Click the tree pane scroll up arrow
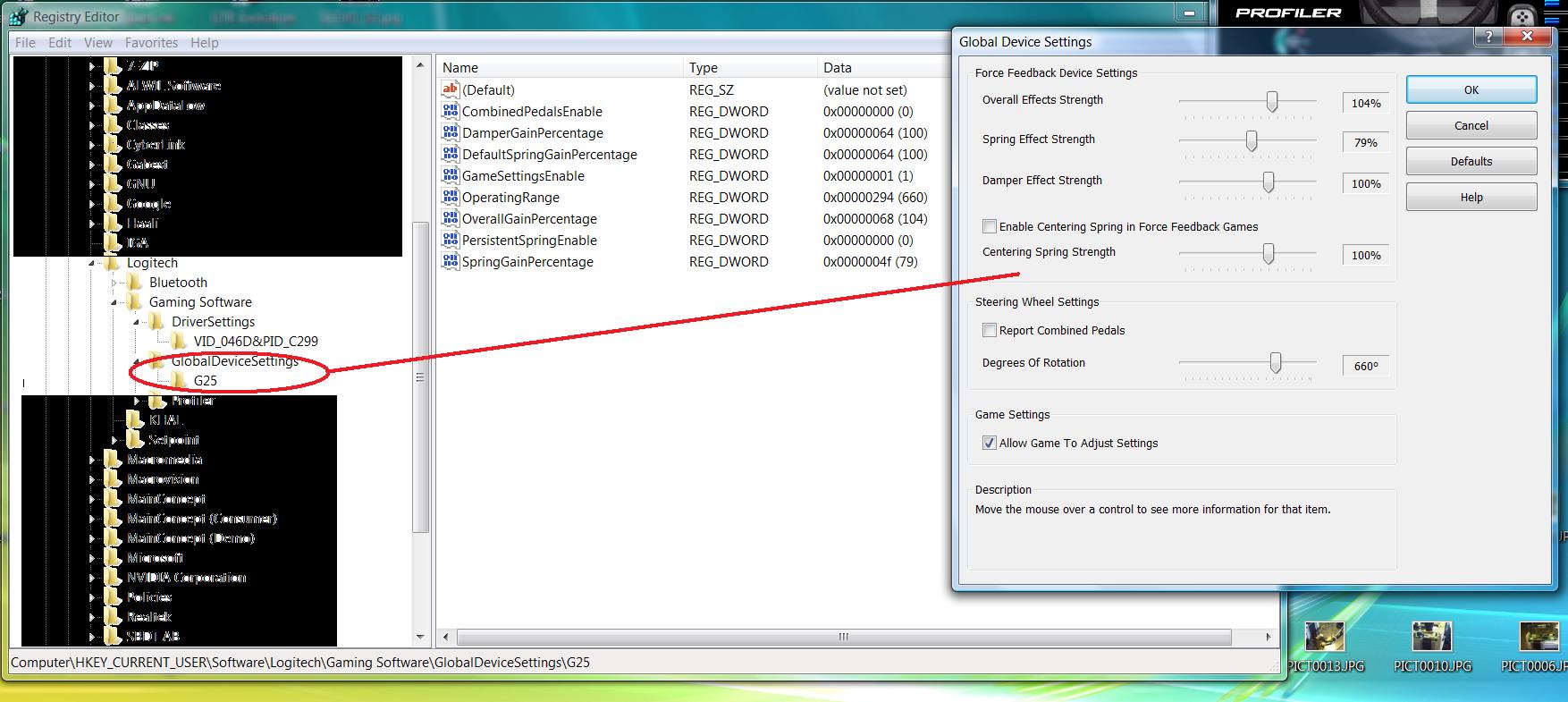 (x=420, y=65)
